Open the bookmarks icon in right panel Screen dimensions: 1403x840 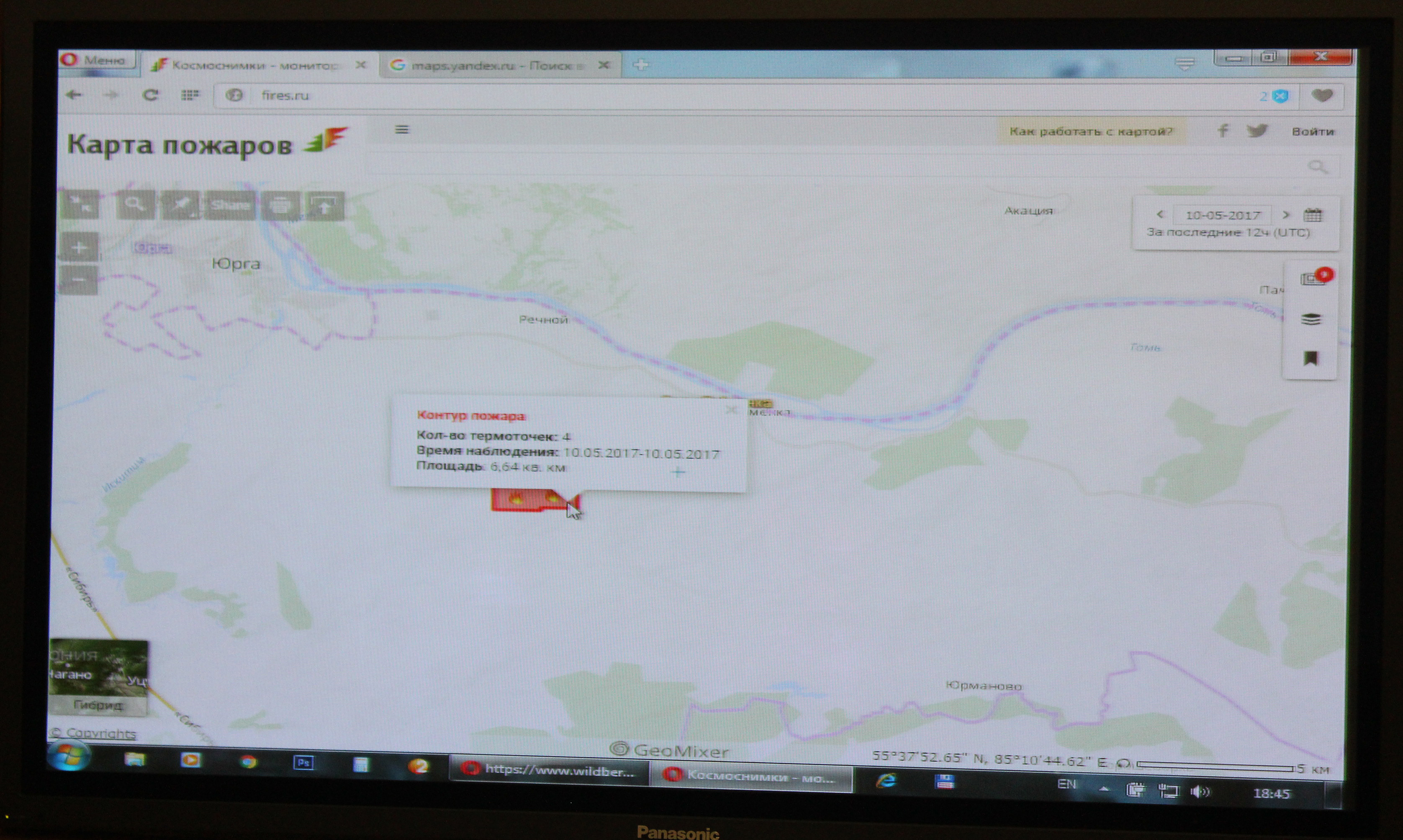(1311, 359)
